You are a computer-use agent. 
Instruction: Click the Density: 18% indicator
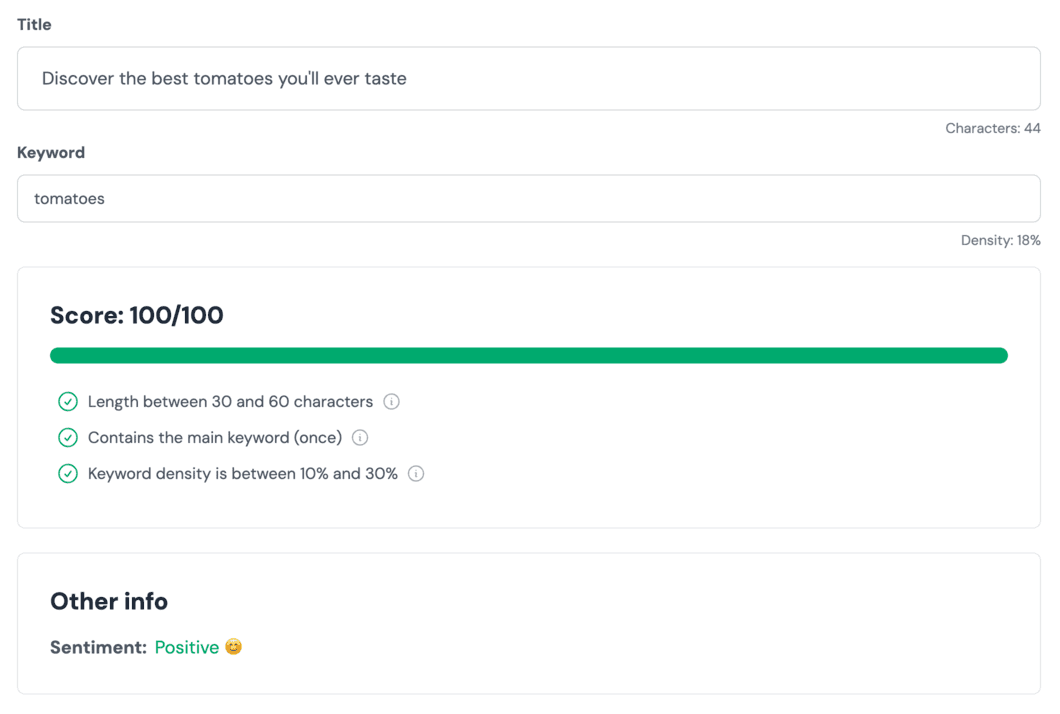tap(1000, 241)
